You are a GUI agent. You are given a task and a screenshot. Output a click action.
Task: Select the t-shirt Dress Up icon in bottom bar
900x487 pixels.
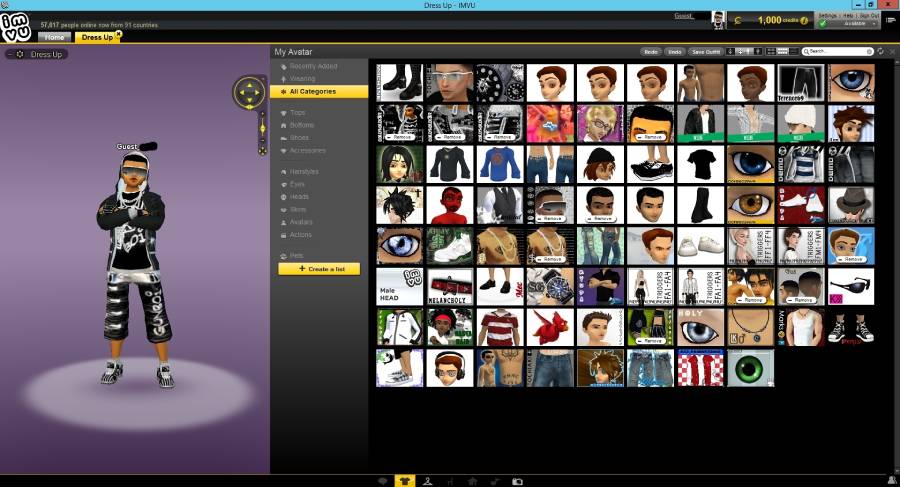coord(405,481)
